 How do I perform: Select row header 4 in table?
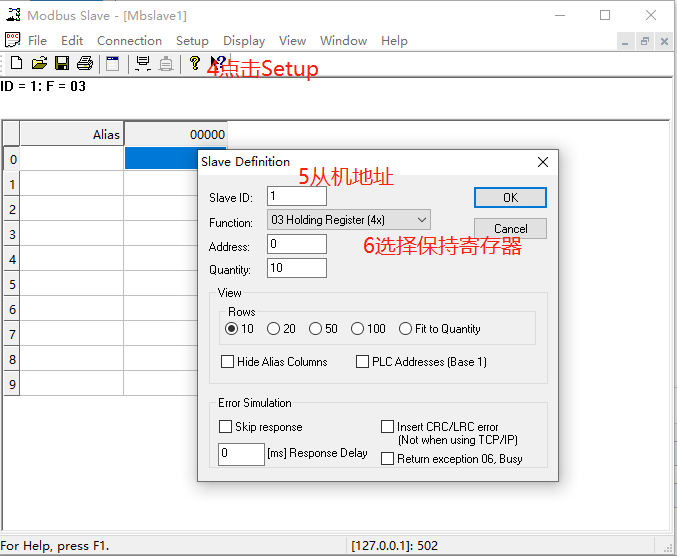[12, 259]
